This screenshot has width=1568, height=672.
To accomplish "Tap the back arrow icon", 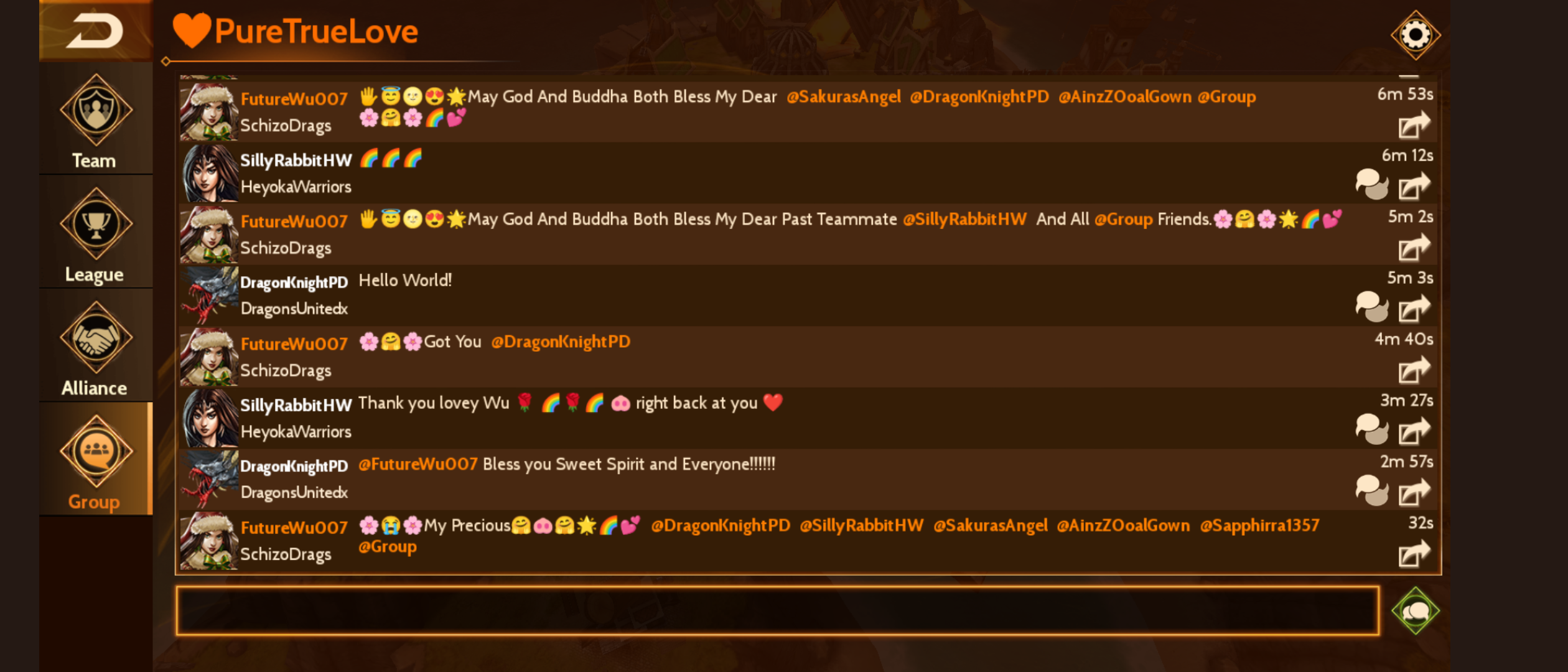I will coord(95,31).
